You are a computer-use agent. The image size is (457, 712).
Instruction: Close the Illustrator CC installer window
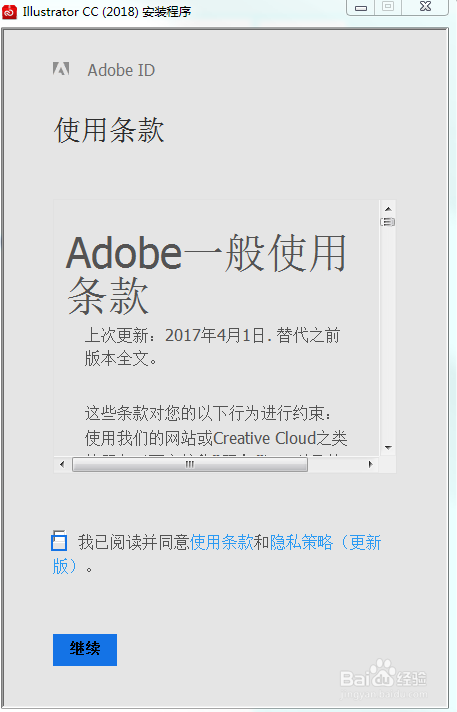click(425, 7)
